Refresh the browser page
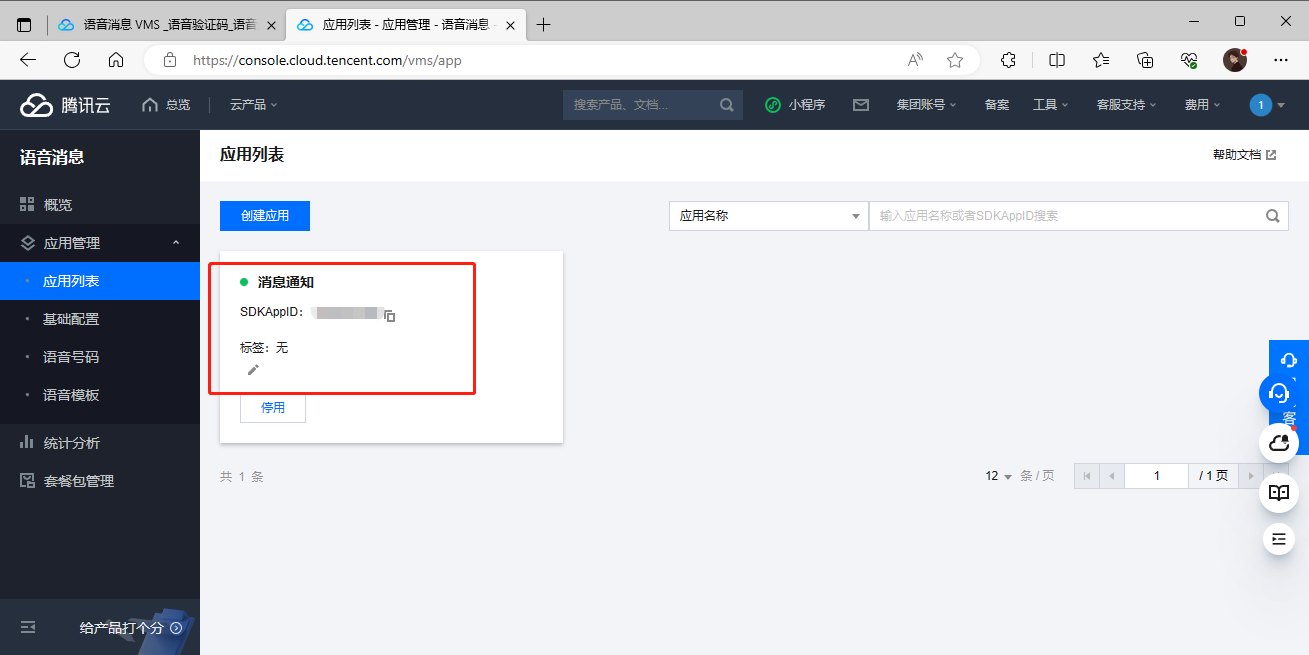This screenshot has height=655, width=1309. [x=72, y=60]
